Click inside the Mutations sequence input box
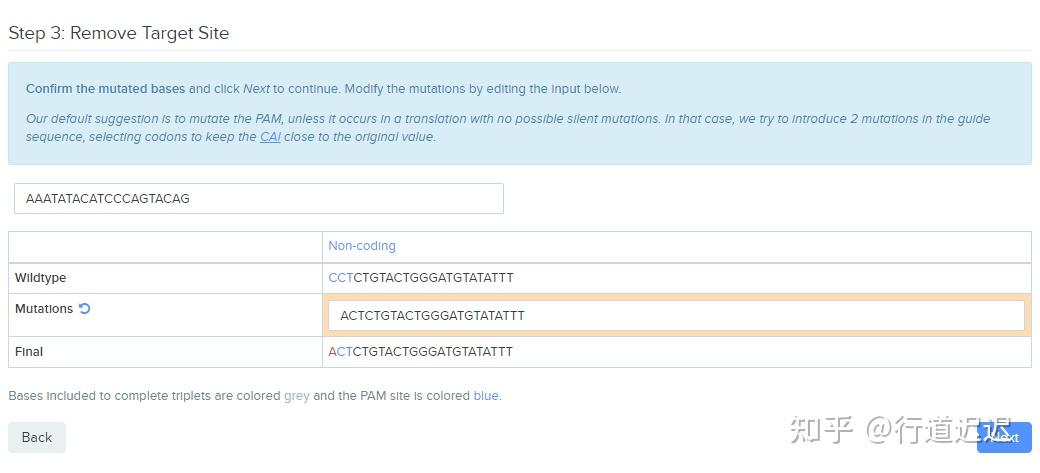Viewport: 1040px width, 473px height. [676, 315]
